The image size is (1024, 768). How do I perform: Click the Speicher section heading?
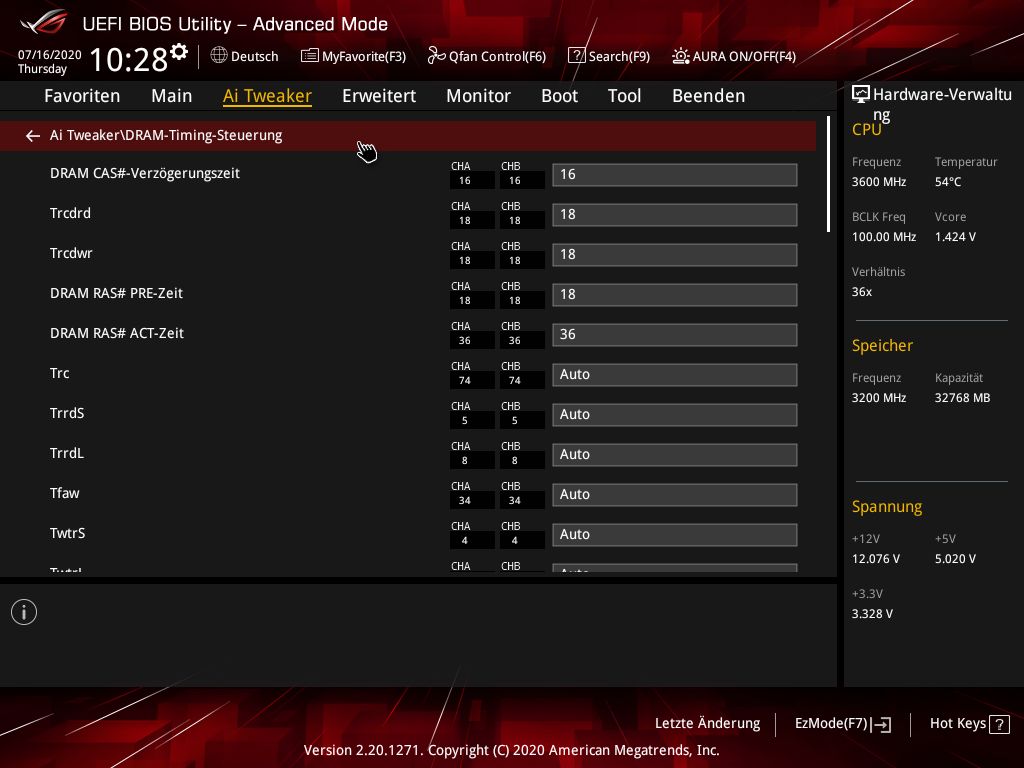tap(882, 345)
